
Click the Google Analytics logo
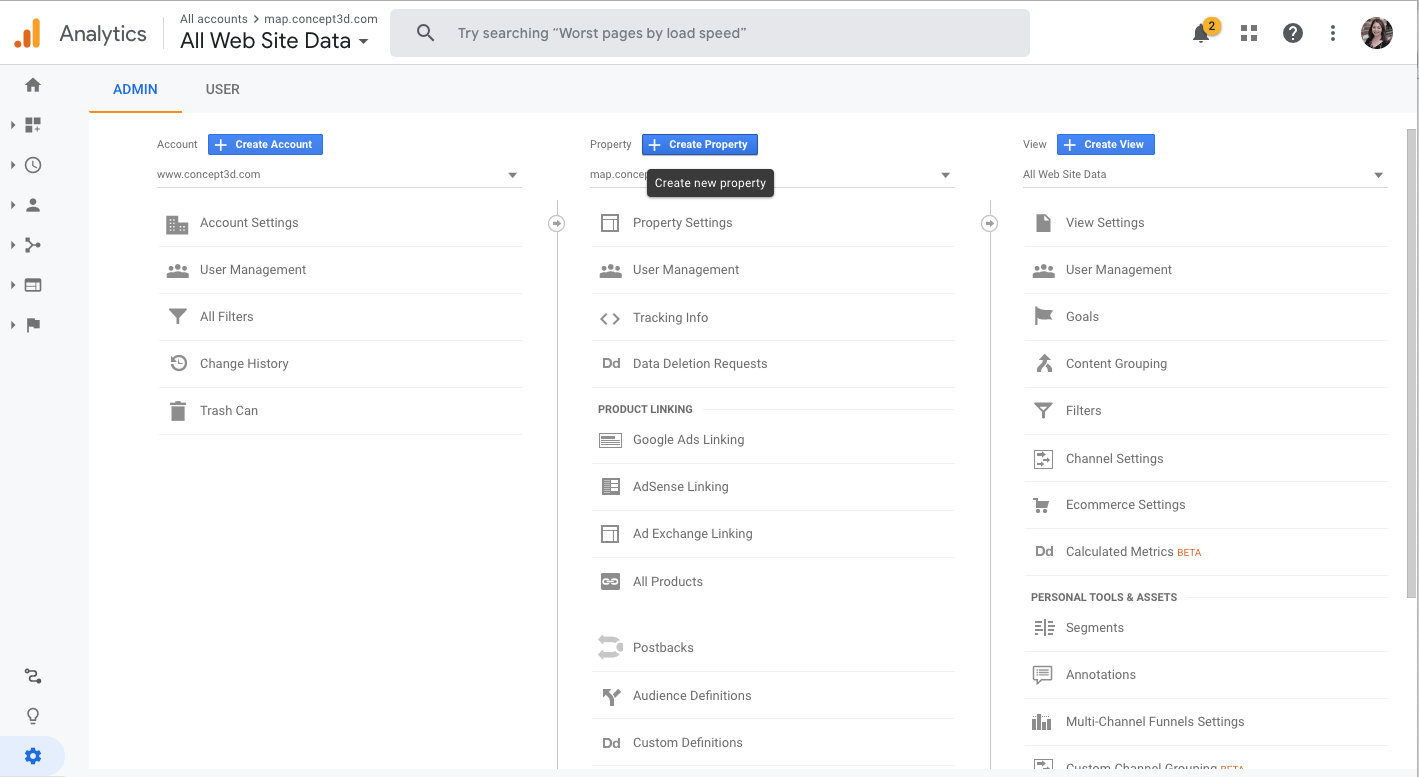pos(27,33)
